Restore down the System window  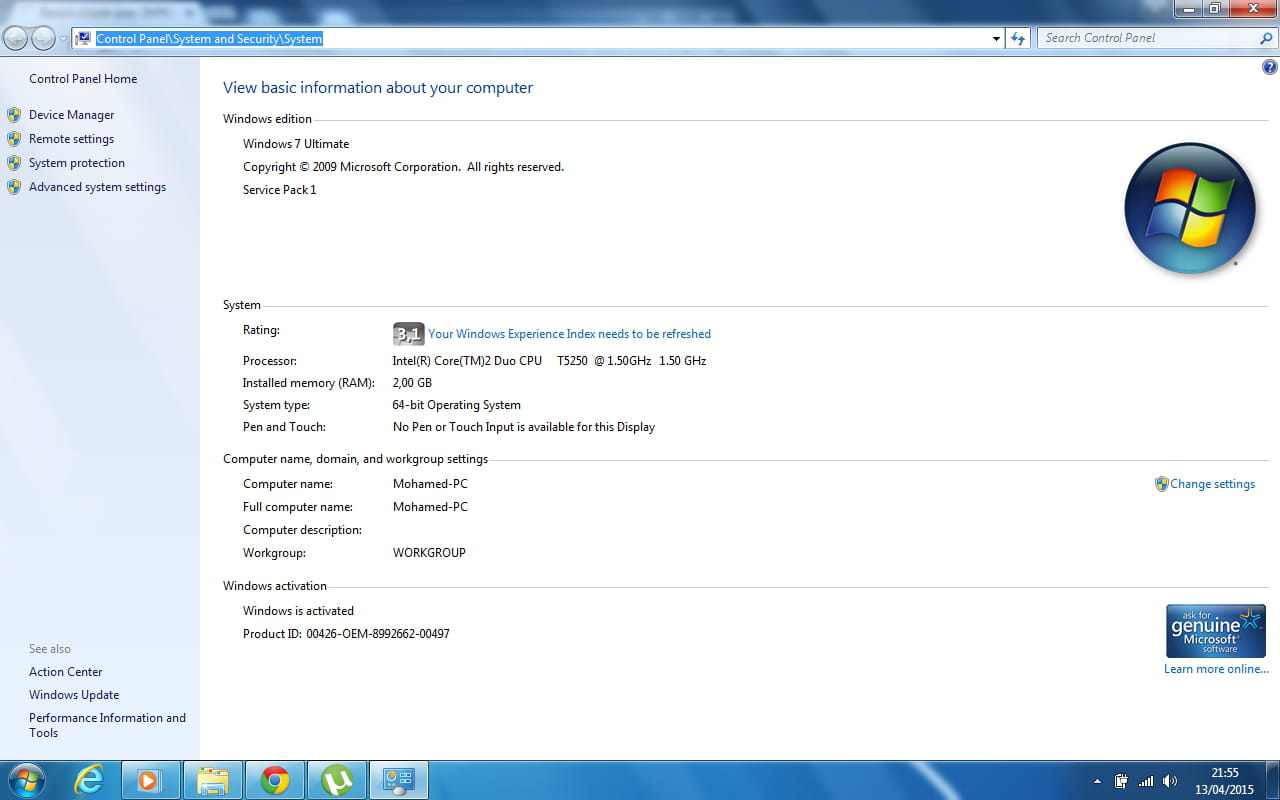pos(1214,9)
